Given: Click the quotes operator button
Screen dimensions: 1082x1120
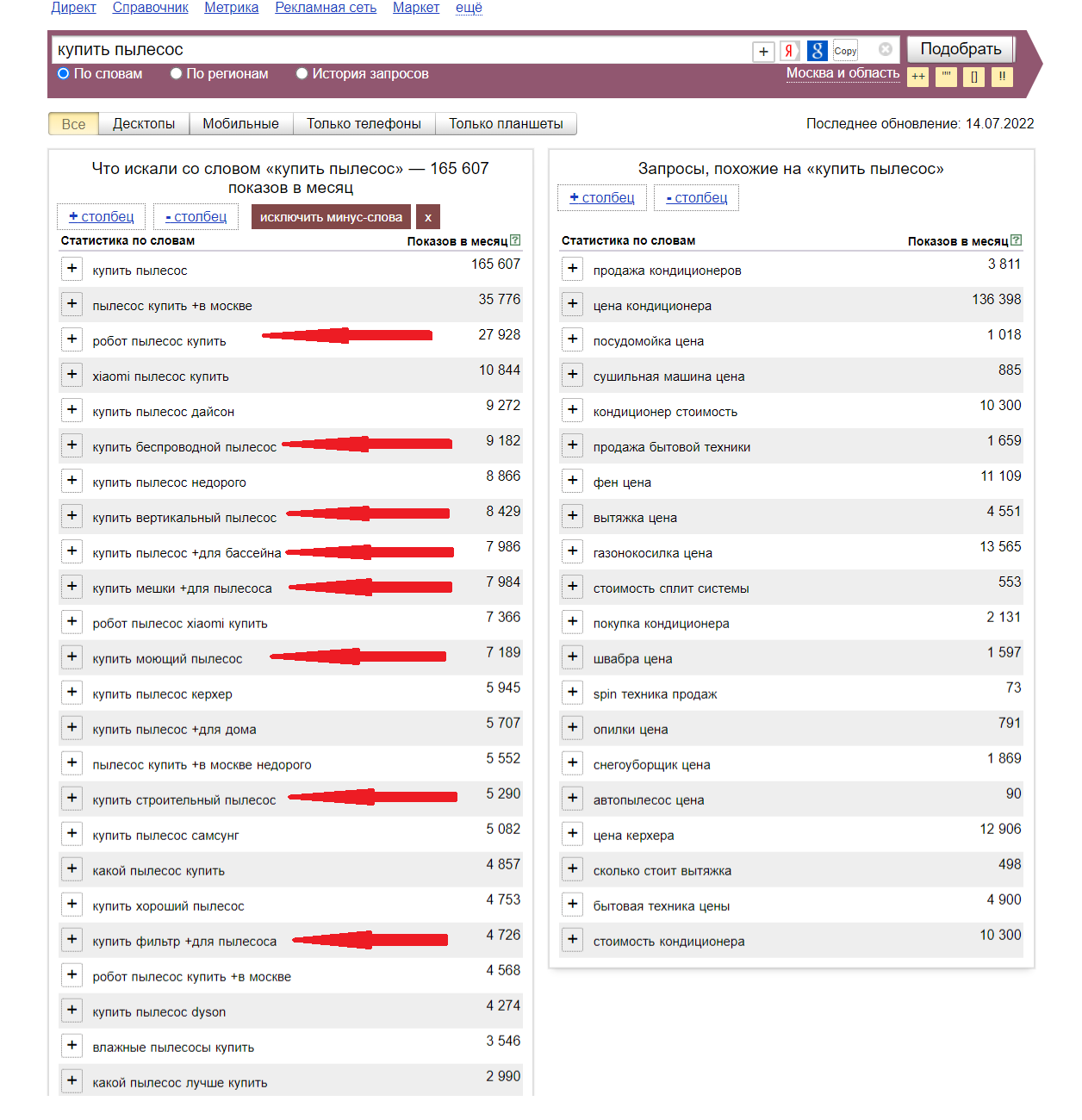Looking at the screenshot, I should click(x=946, y=77).
